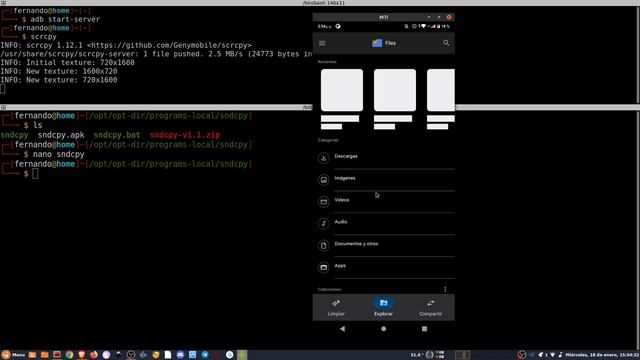Switch to the Explorar tab
The width and height of the screenshot is (640, 360).
pyautogui.click(x=383, y=307)
